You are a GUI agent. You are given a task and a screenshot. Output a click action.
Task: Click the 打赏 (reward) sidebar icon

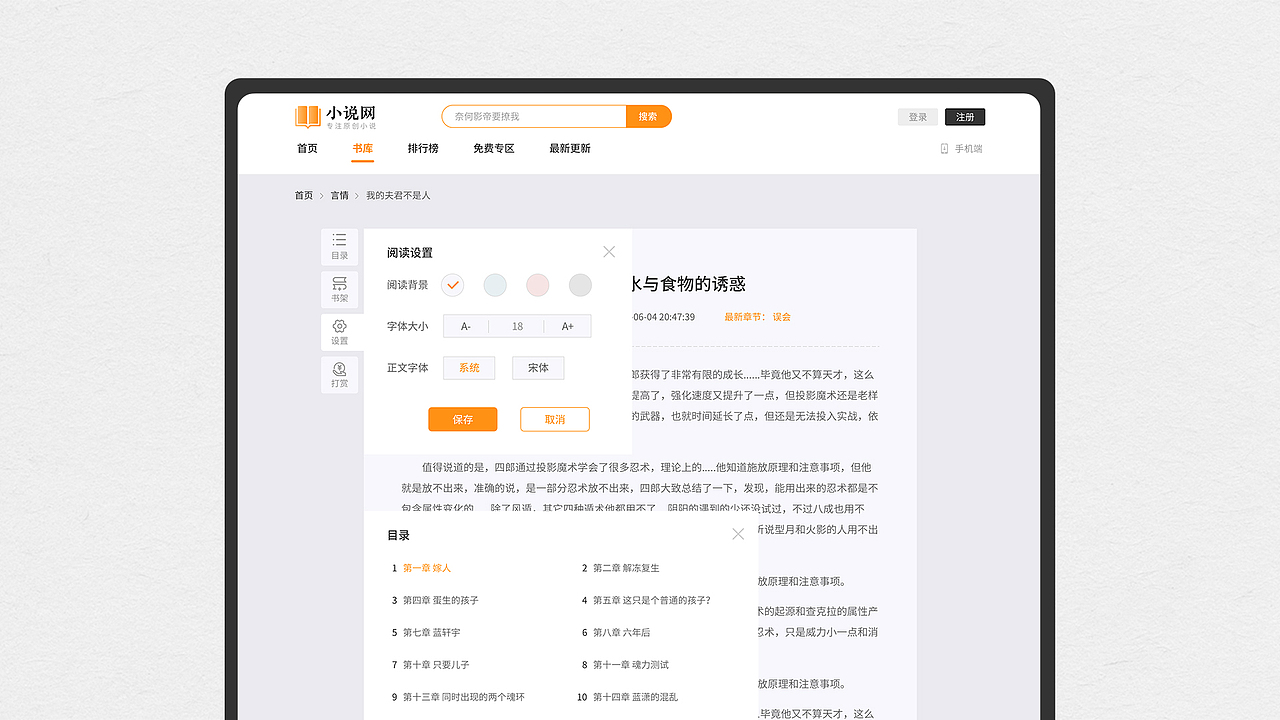(x=340, y=374)
